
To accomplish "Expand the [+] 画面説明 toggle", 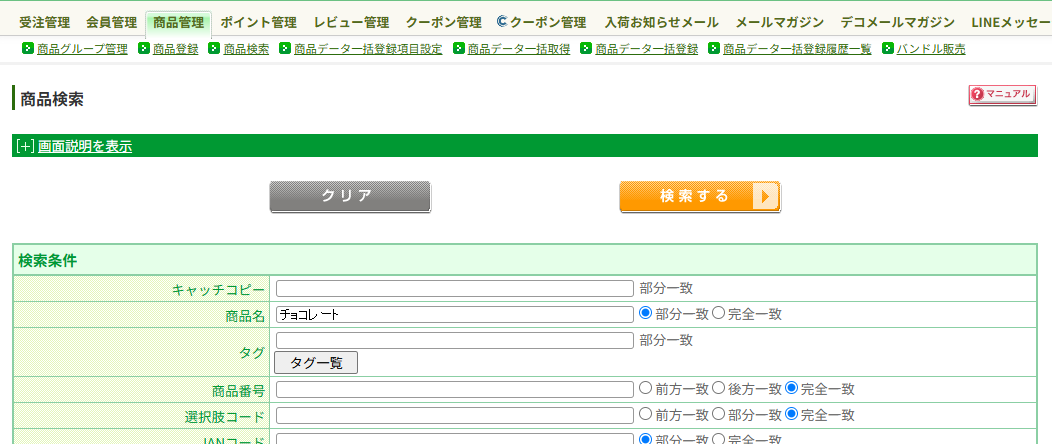I will tap(25, 146).
